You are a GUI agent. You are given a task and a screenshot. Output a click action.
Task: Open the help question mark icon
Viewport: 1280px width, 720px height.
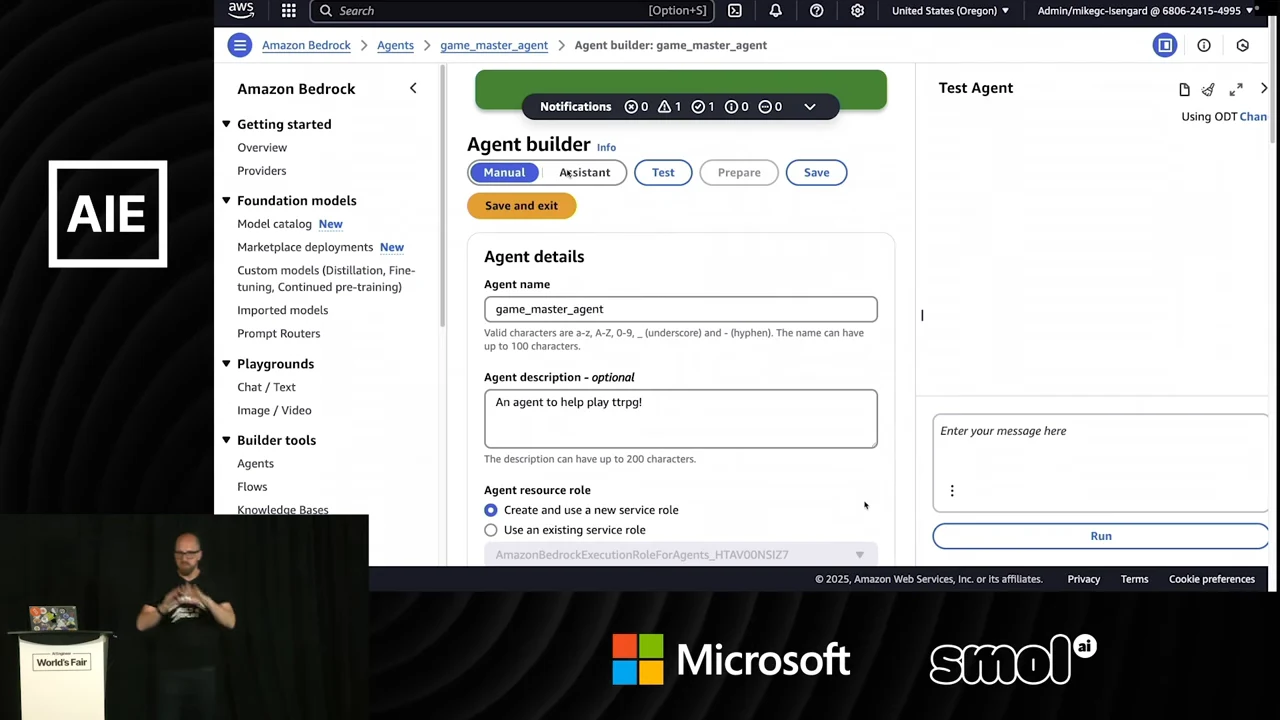[x=816, y=10]
